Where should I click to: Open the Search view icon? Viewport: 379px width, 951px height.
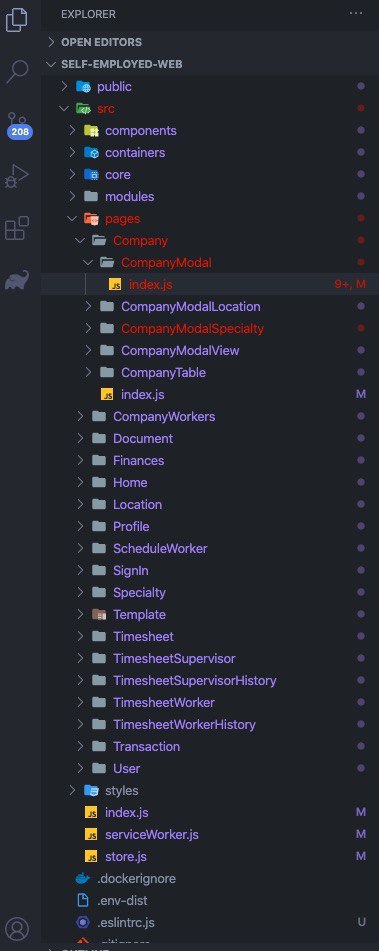pyautogui.click(x=17, y=72)
